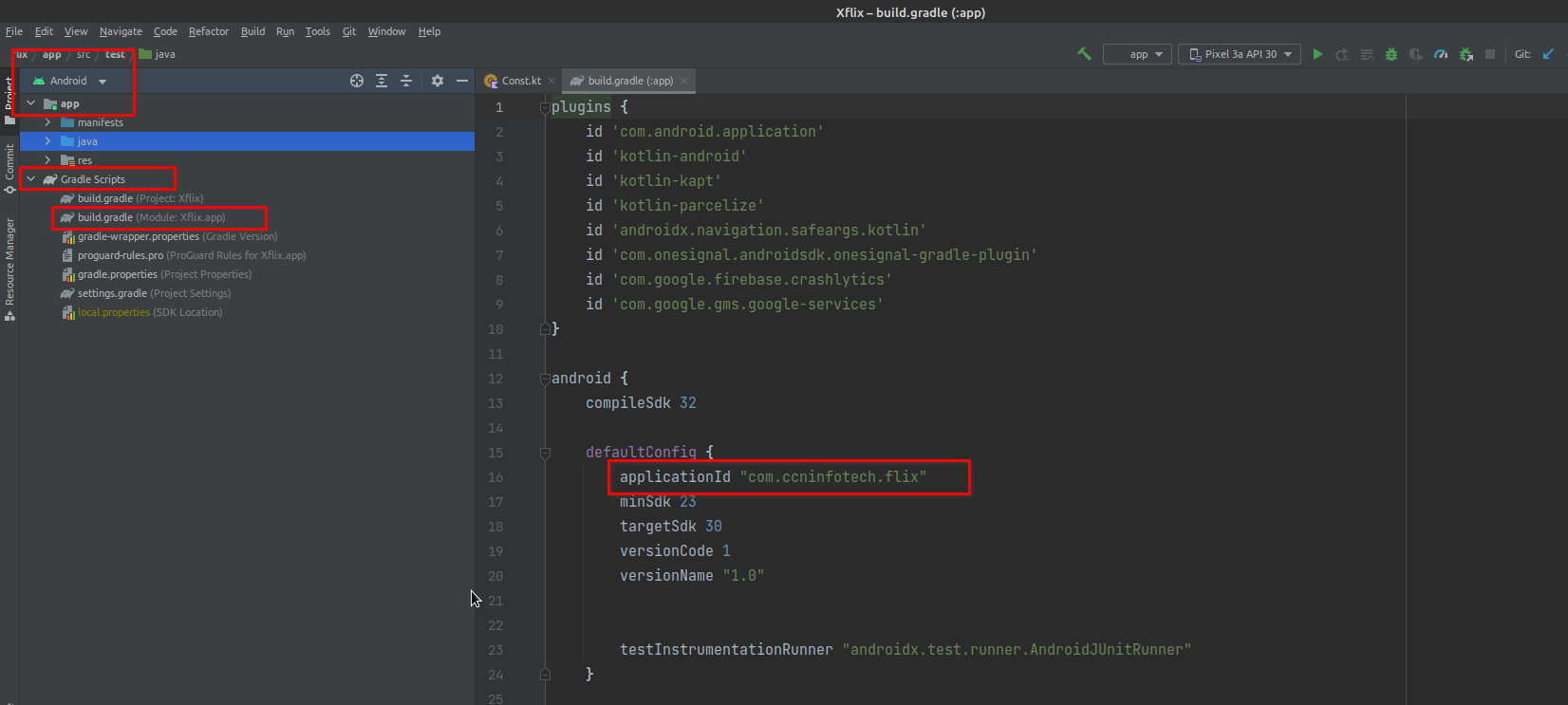Open the Build menu
Viewport: 1568px width, 705px height.
pos(252,31)
